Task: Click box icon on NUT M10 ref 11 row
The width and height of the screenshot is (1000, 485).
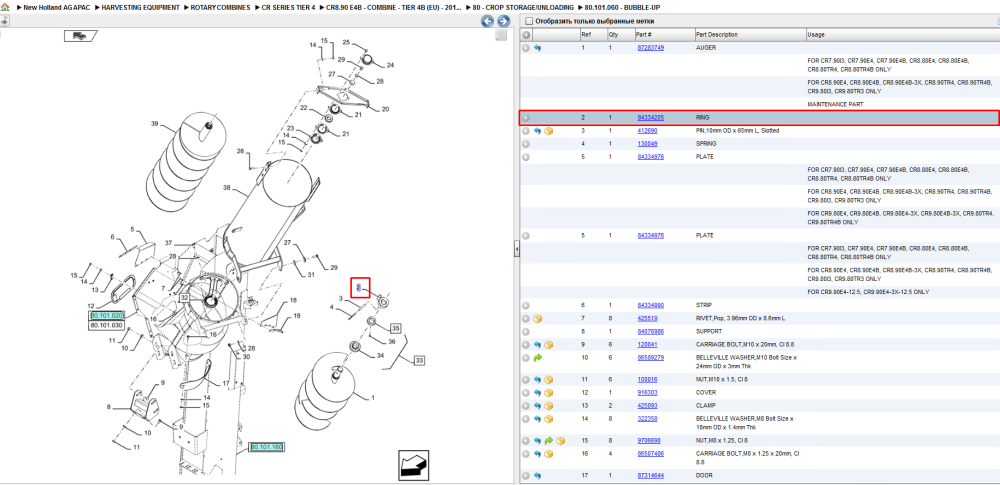Action: point(548,380)
